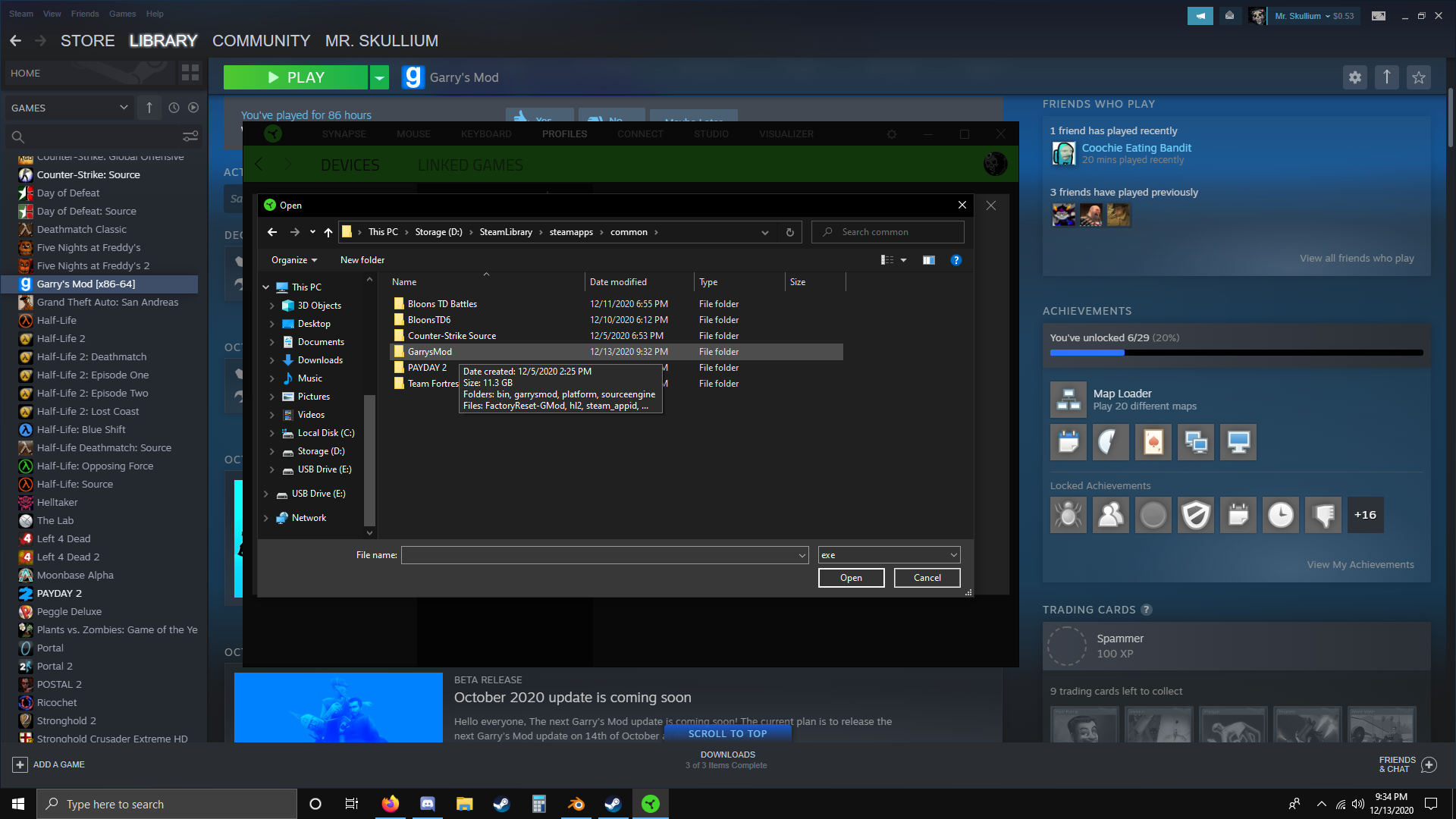Click the File name input field
Screen dimensions: 1456x819
click(x=599, y=555)
